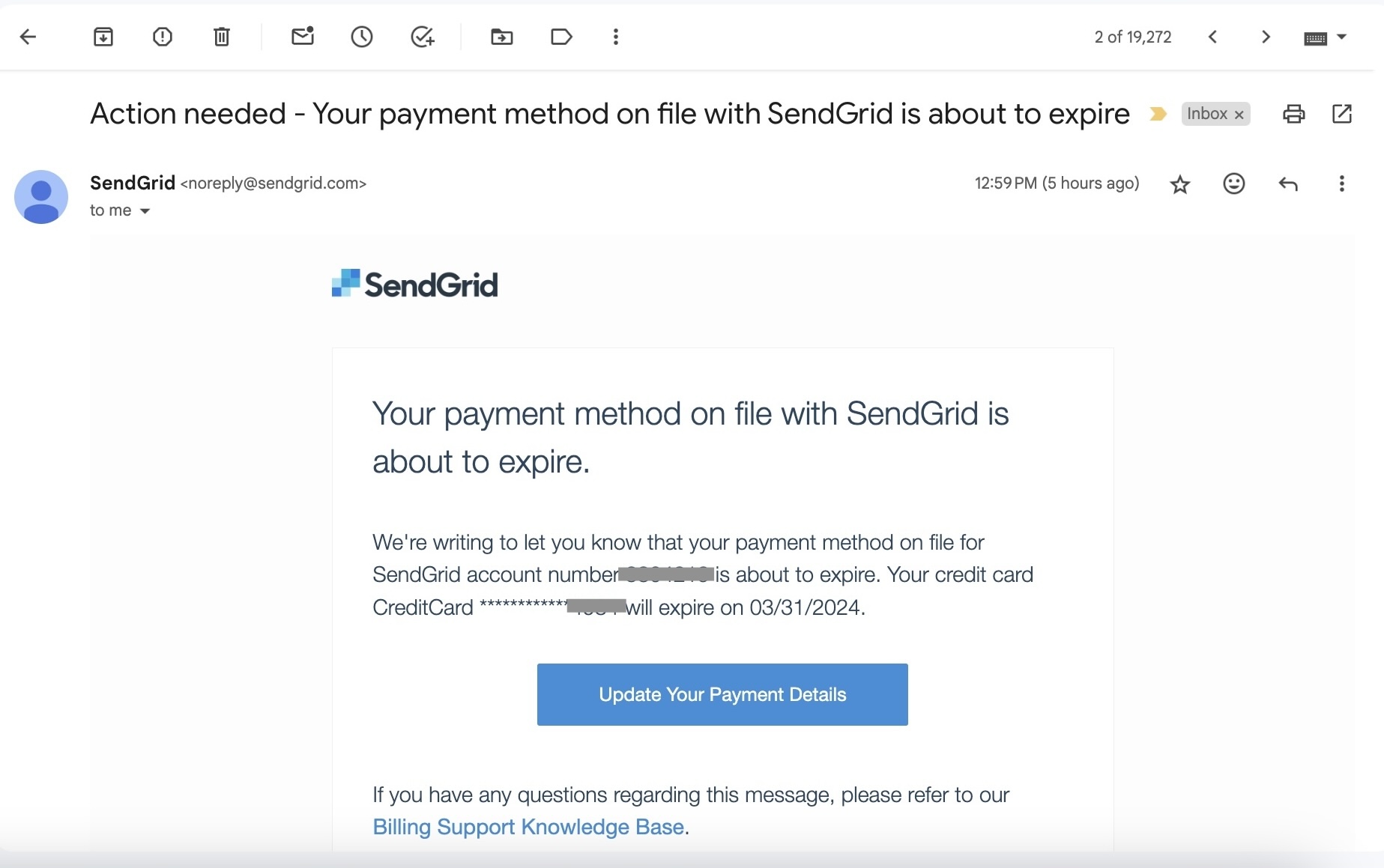Mark the email as unread

[x=303, y=37]
